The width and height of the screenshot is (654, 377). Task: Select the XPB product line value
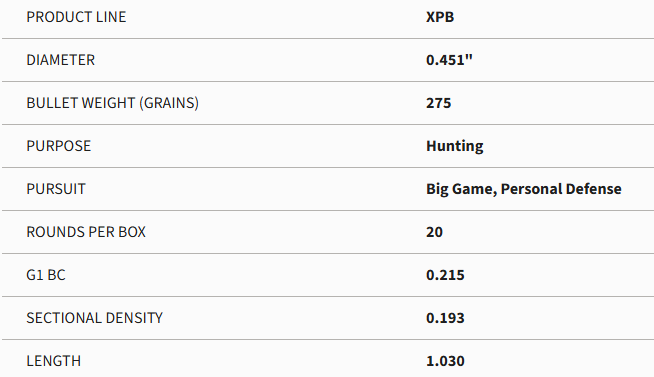pyautogui.click(x=440, y=17)
